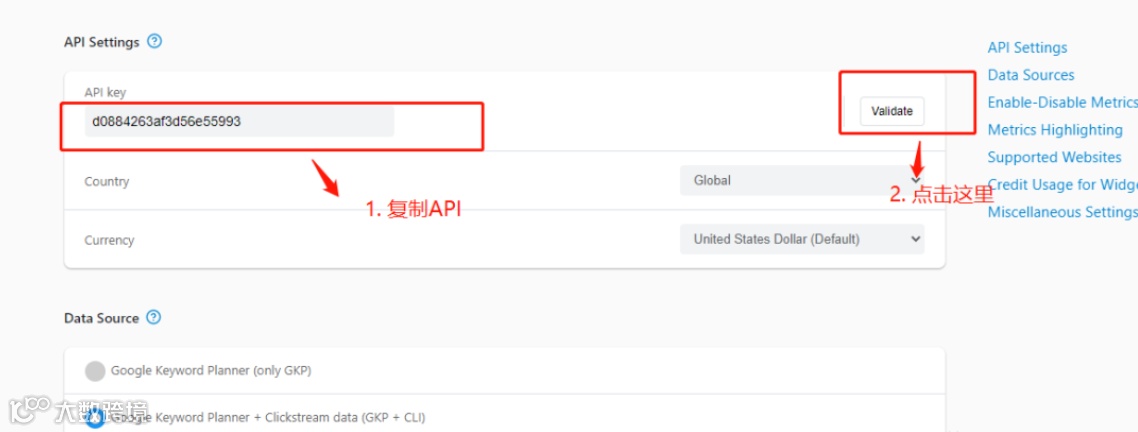
Task: Open Miscellaneous Settings sidebar link
Action: click(1062, 212)
